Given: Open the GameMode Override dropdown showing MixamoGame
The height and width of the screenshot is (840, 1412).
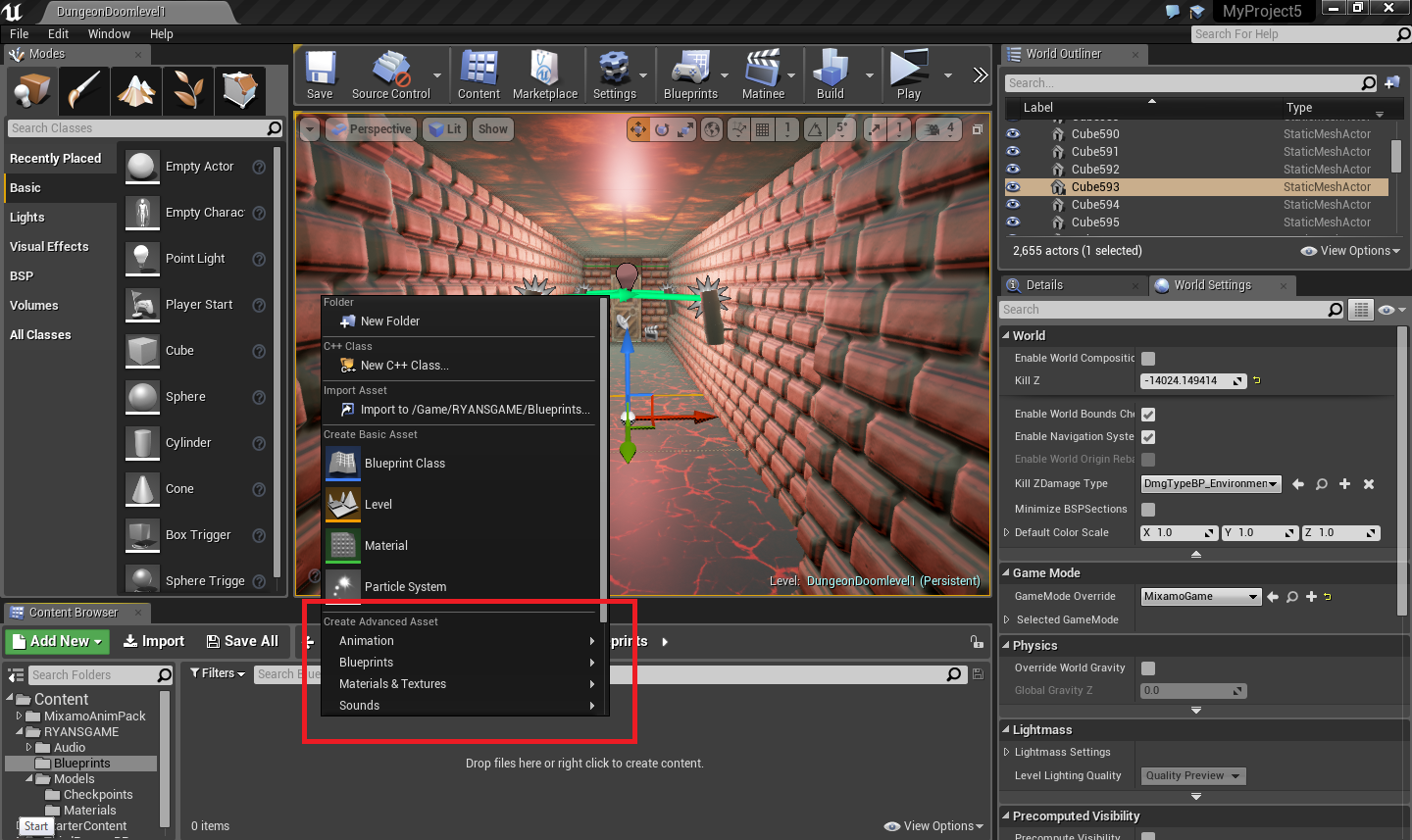Looking at the screenshot, I should 1201,596.
